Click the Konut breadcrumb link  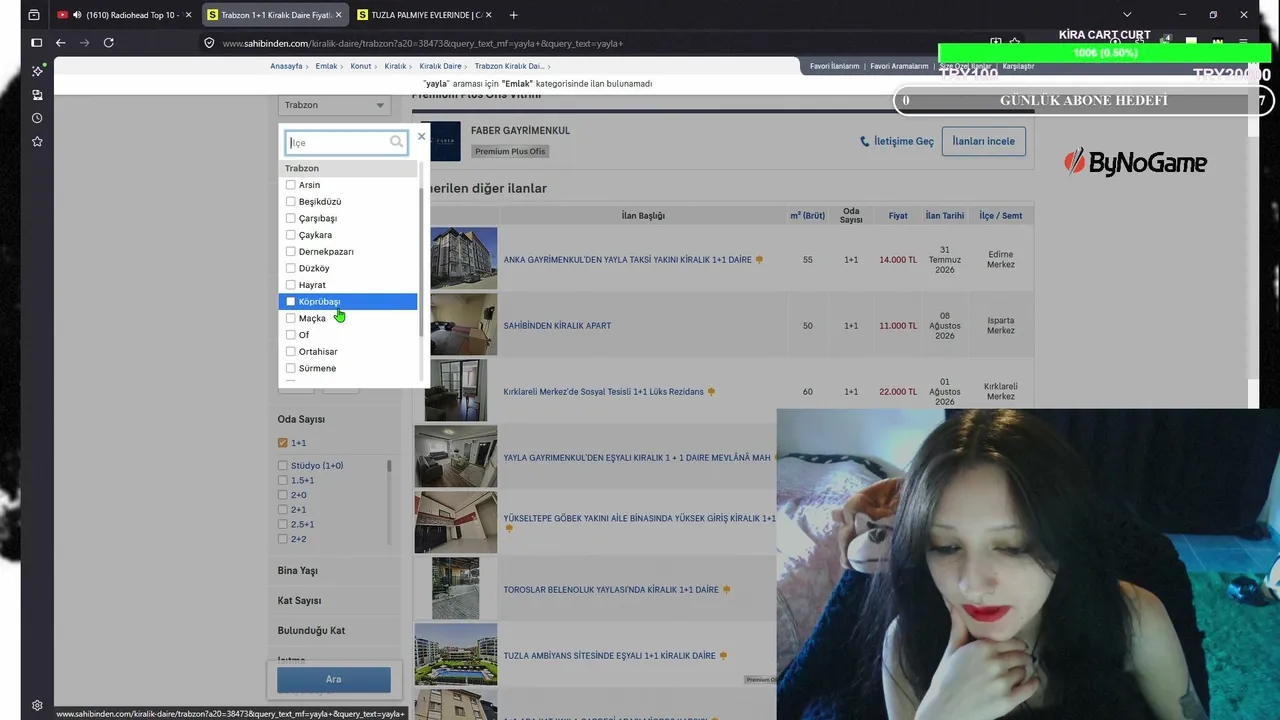[x=361, y=66]
